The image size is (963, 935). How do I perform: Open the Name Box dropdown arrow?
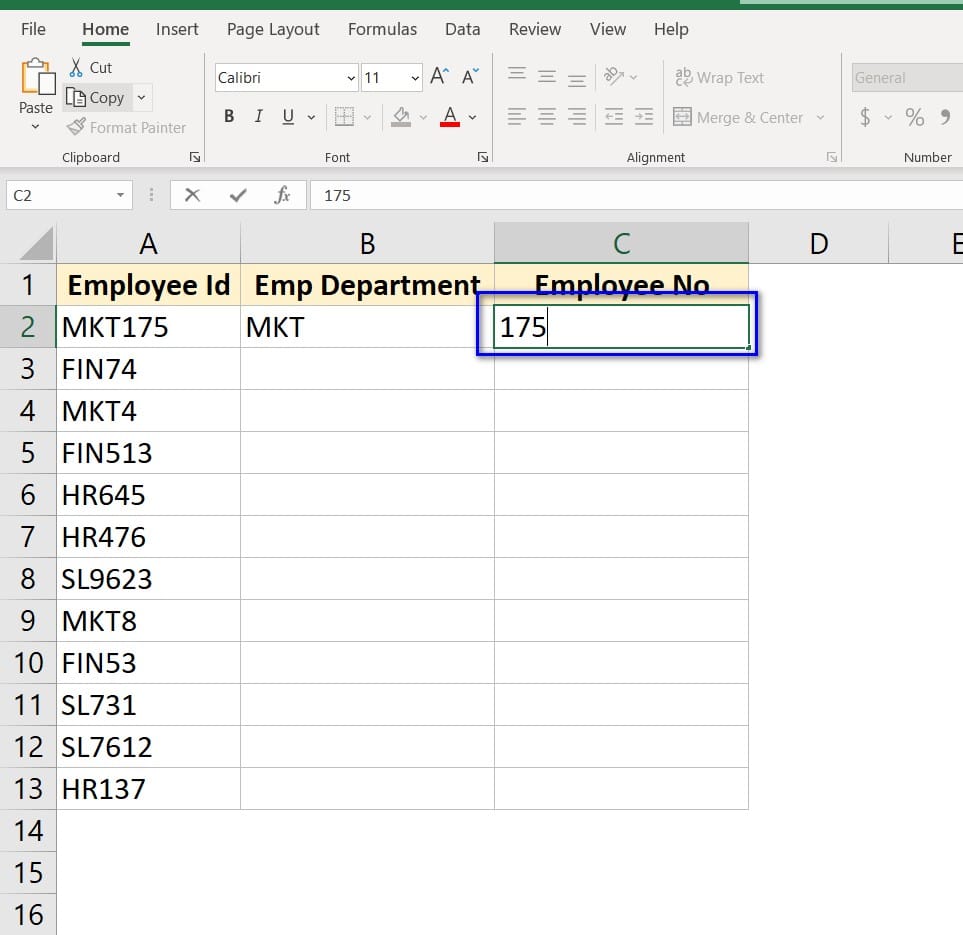(x=121, y=195)
